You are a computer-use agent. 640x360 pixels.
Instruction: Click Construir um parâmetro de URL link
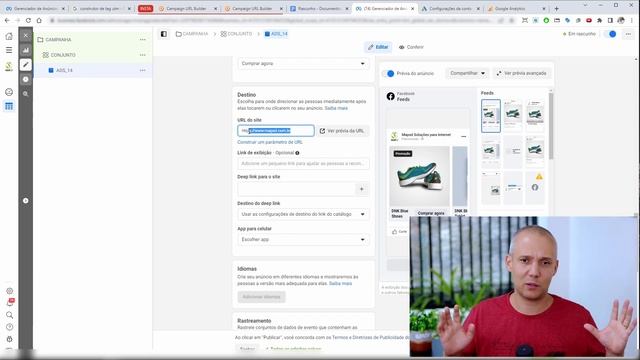pos(270,142)
